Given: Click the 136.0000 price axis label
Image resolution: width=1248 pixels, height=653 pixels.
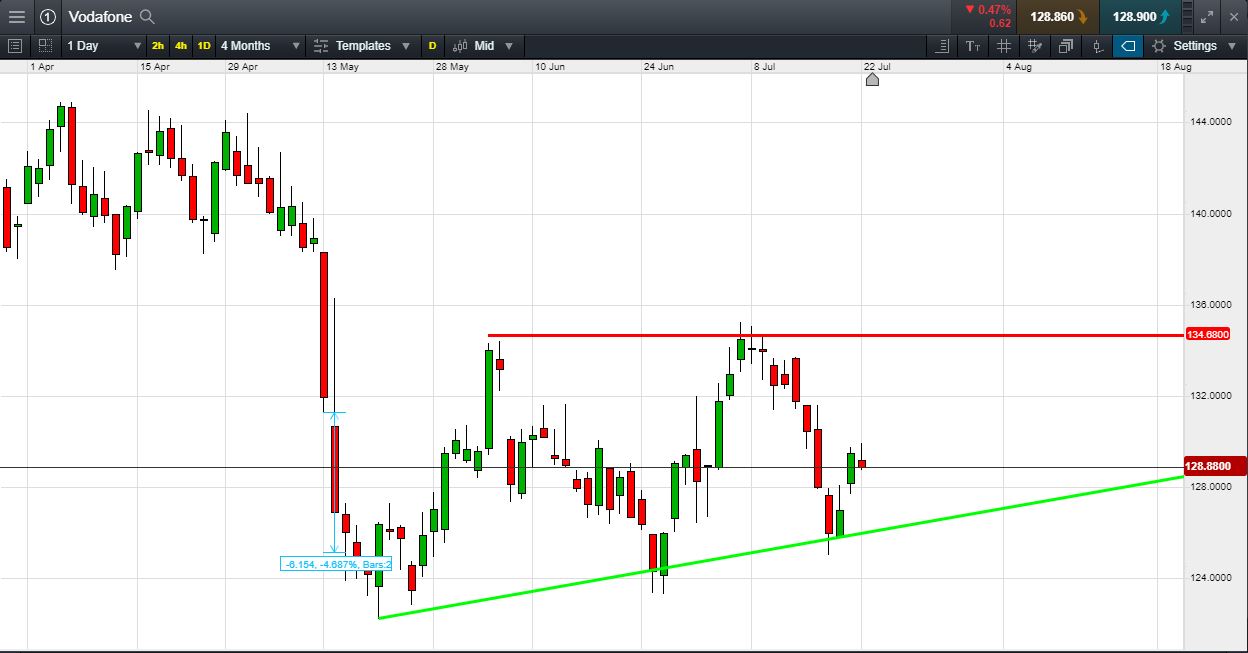Looking at the screenshot, I should tap(1210, 305).
